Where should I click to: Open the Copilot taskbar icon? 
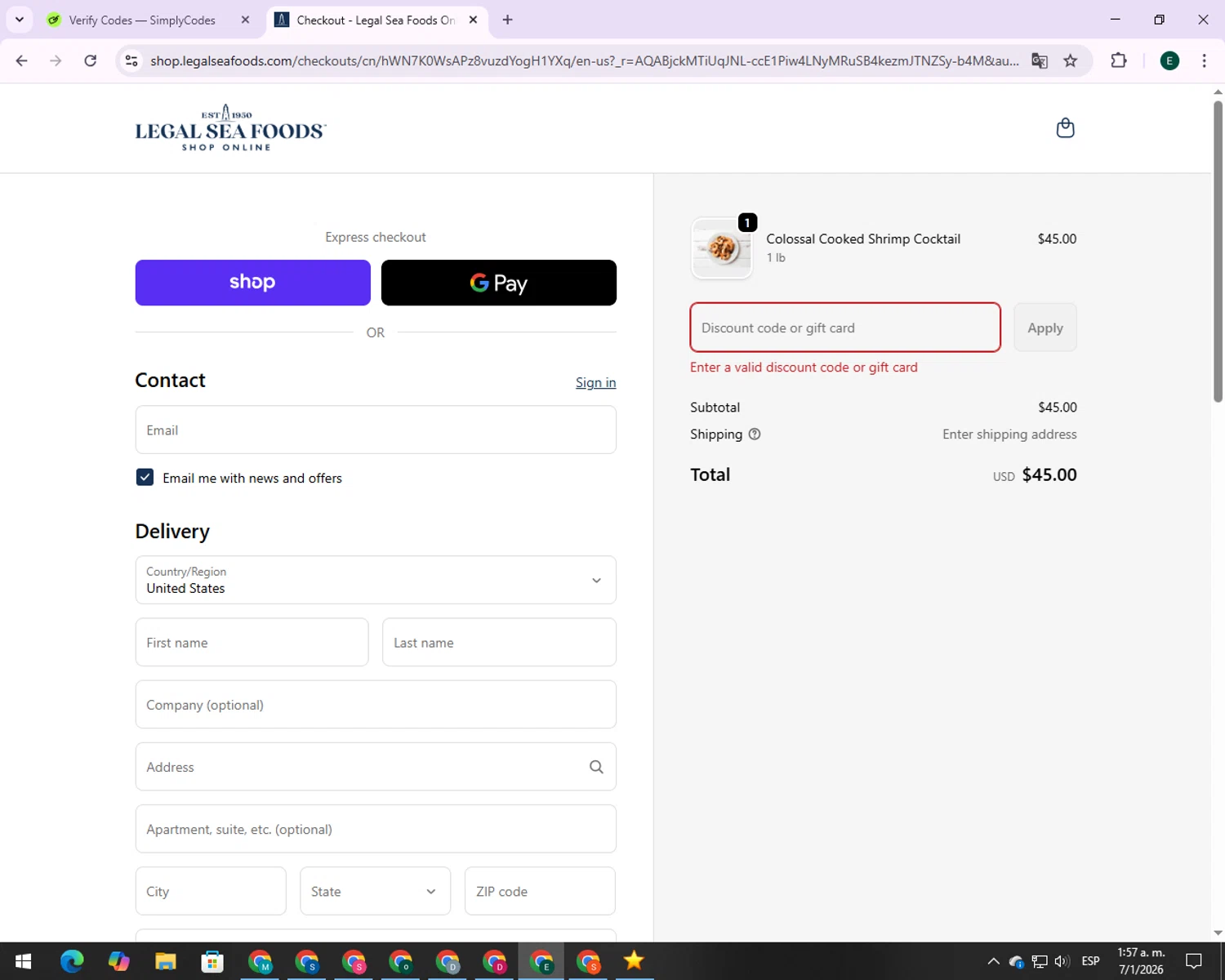click(x=119, y=961)
